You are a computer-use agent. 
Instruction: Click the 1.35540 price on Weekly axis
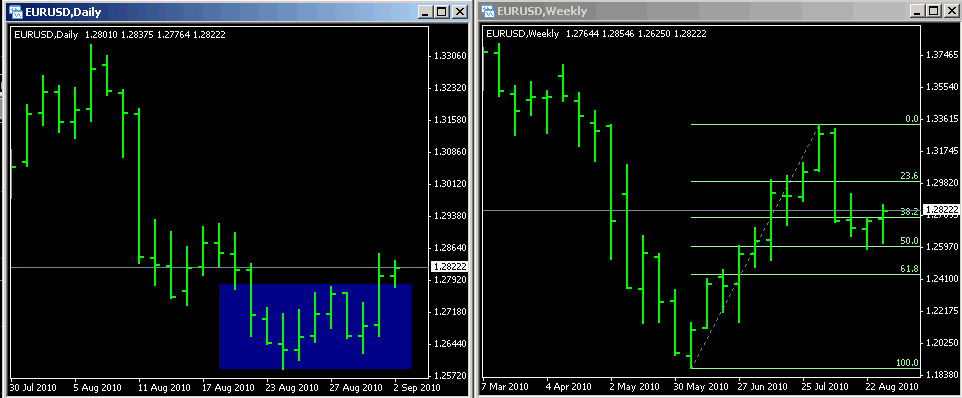click(941, 87)
